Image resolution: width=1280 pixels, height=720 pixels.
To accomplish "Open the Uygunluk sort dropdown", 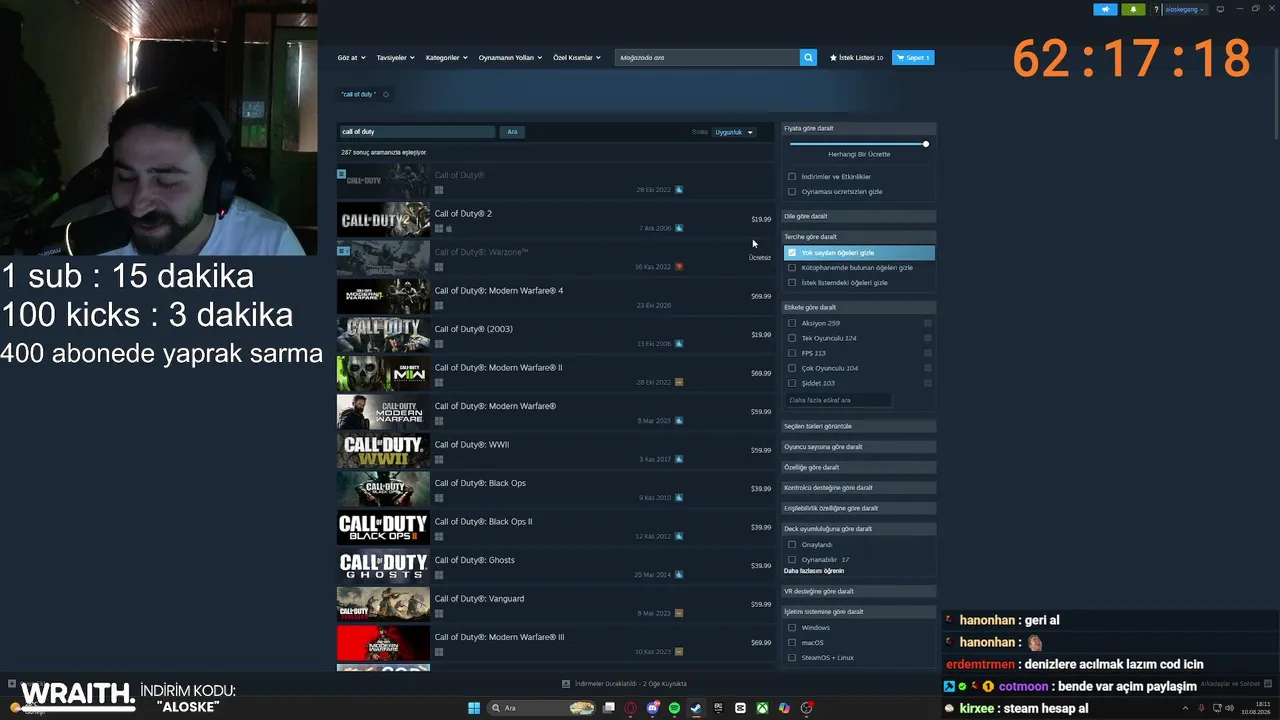I will click(735, 132).
